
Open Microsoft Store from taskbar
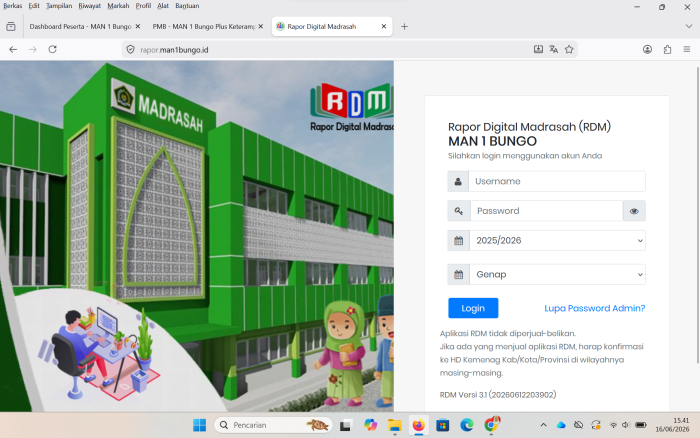[x=442, y=425]
